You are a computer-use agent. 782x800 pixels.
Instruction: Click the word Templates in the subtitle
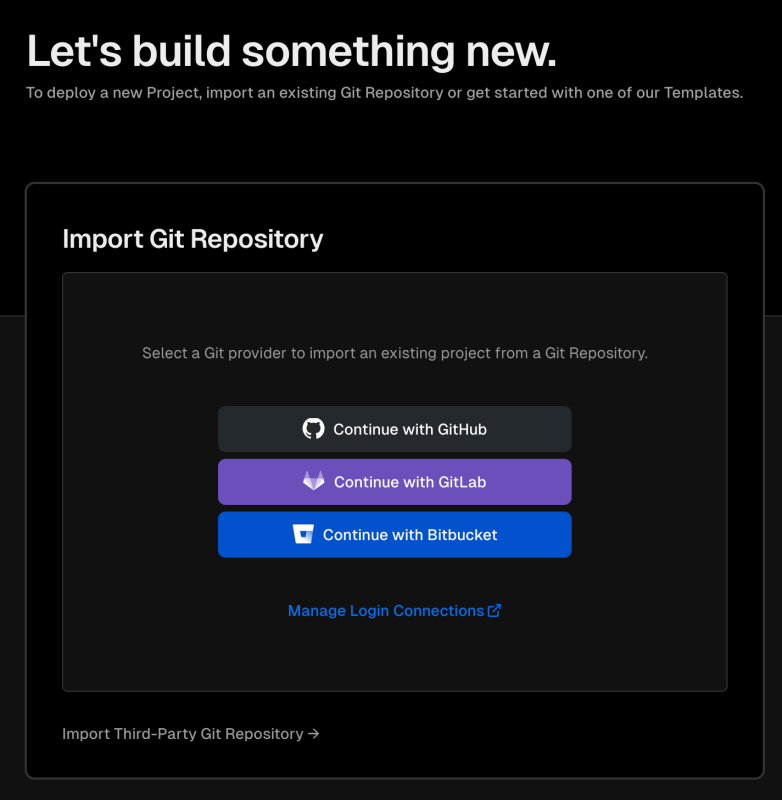[703, 93]
